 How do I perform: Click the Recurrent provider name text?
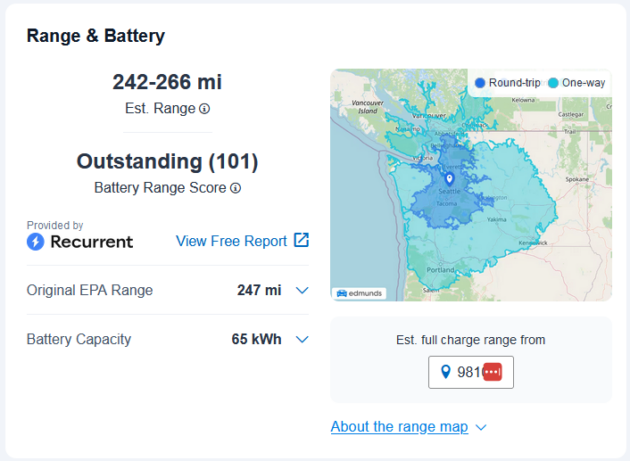pyautogui.click(x=92, y=242)
